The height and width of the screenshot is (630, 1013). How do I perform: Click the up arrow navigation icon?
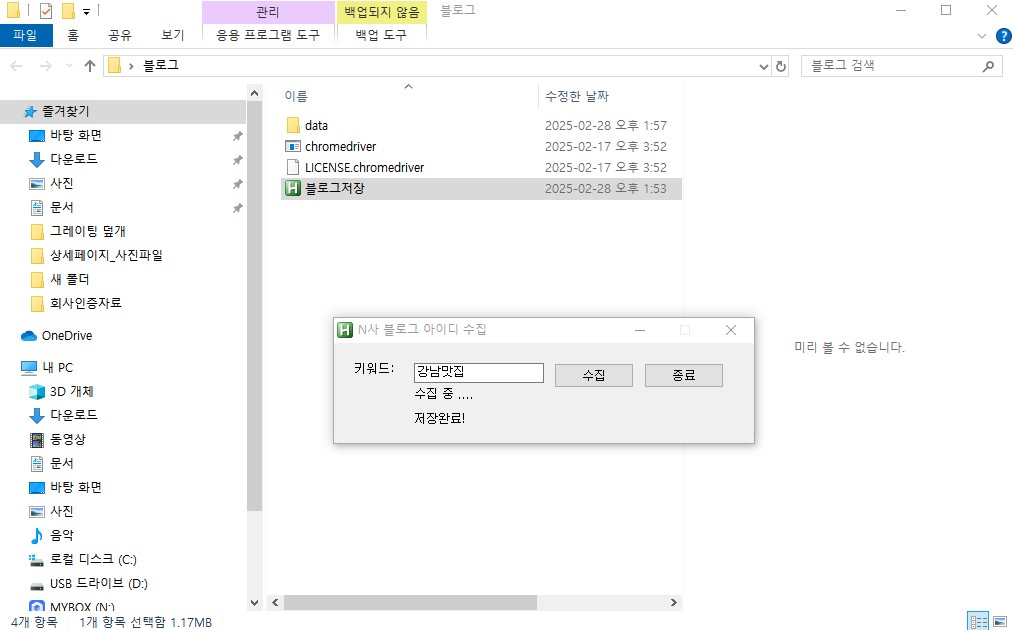(x=90, y=66)
